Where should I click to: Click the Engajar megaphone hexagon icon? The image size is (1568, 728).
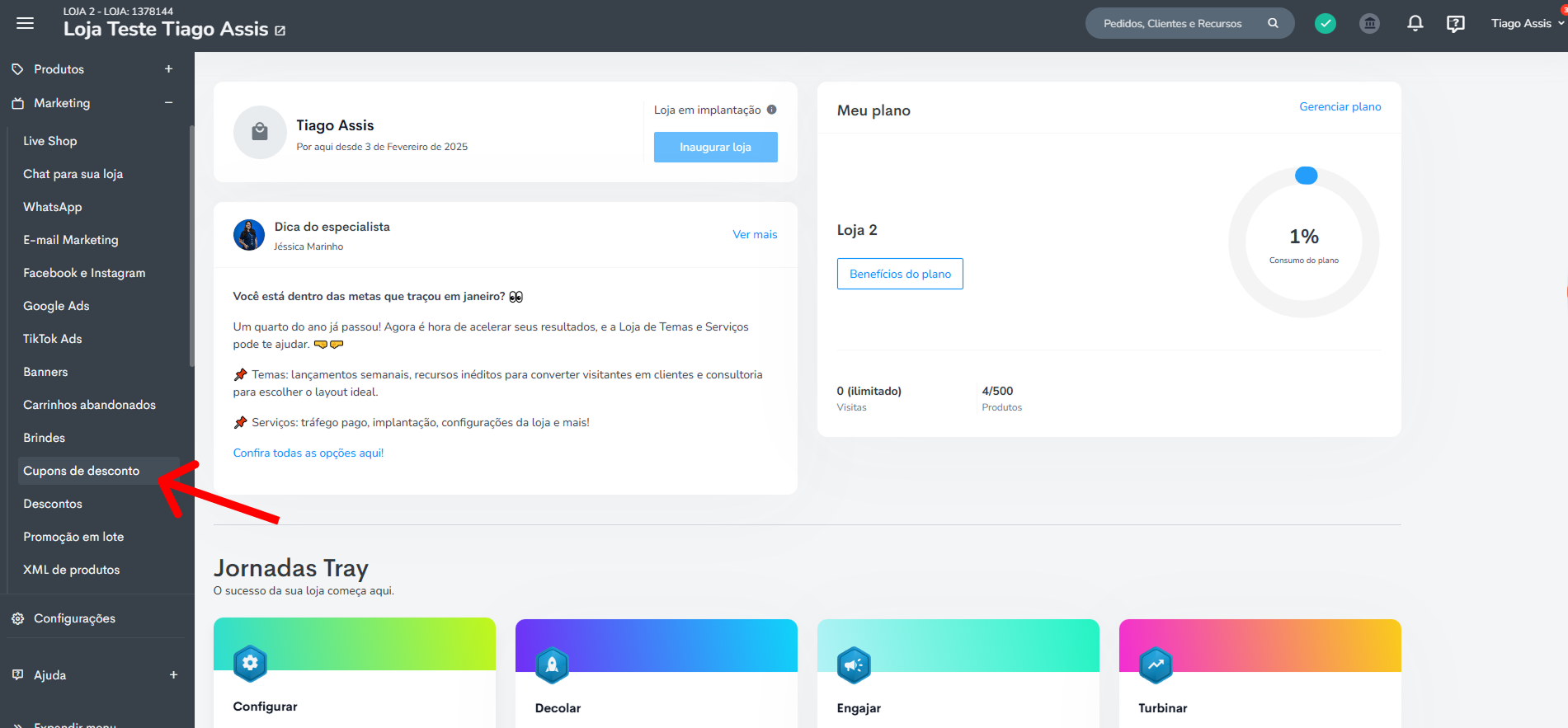pyautogui.click(x=854, y=665)
